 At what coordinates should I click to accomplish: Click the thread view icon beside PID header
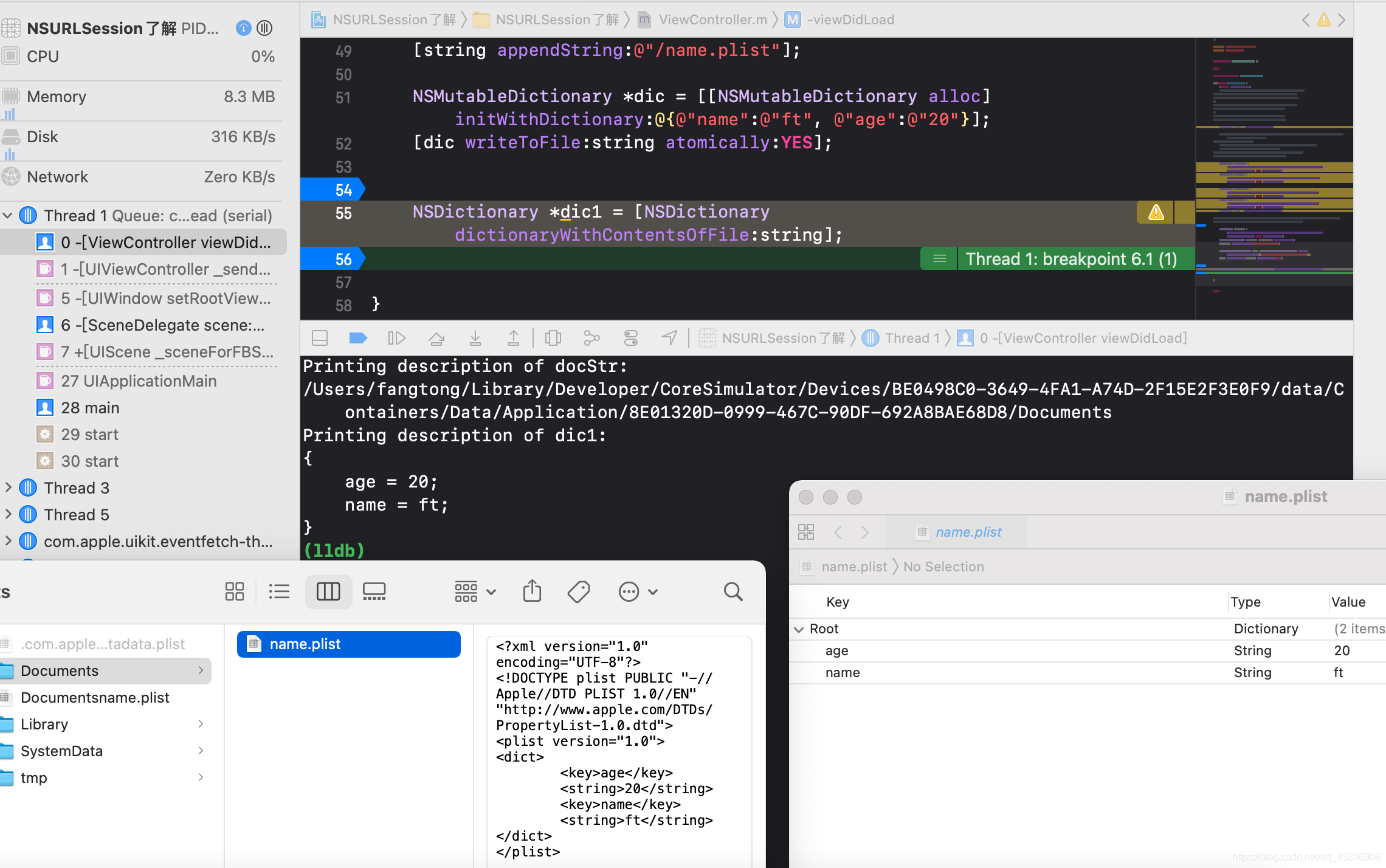click(x=264, y=28)
